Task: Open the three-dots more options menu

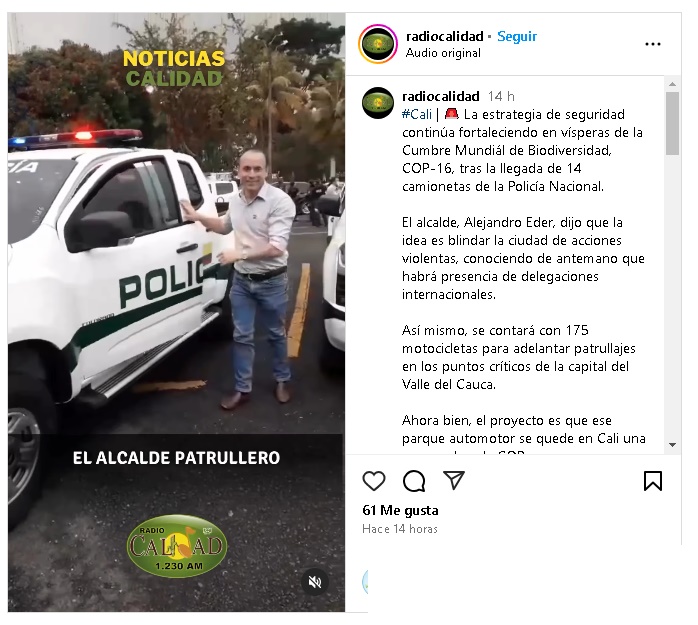Action: point(653,44)
